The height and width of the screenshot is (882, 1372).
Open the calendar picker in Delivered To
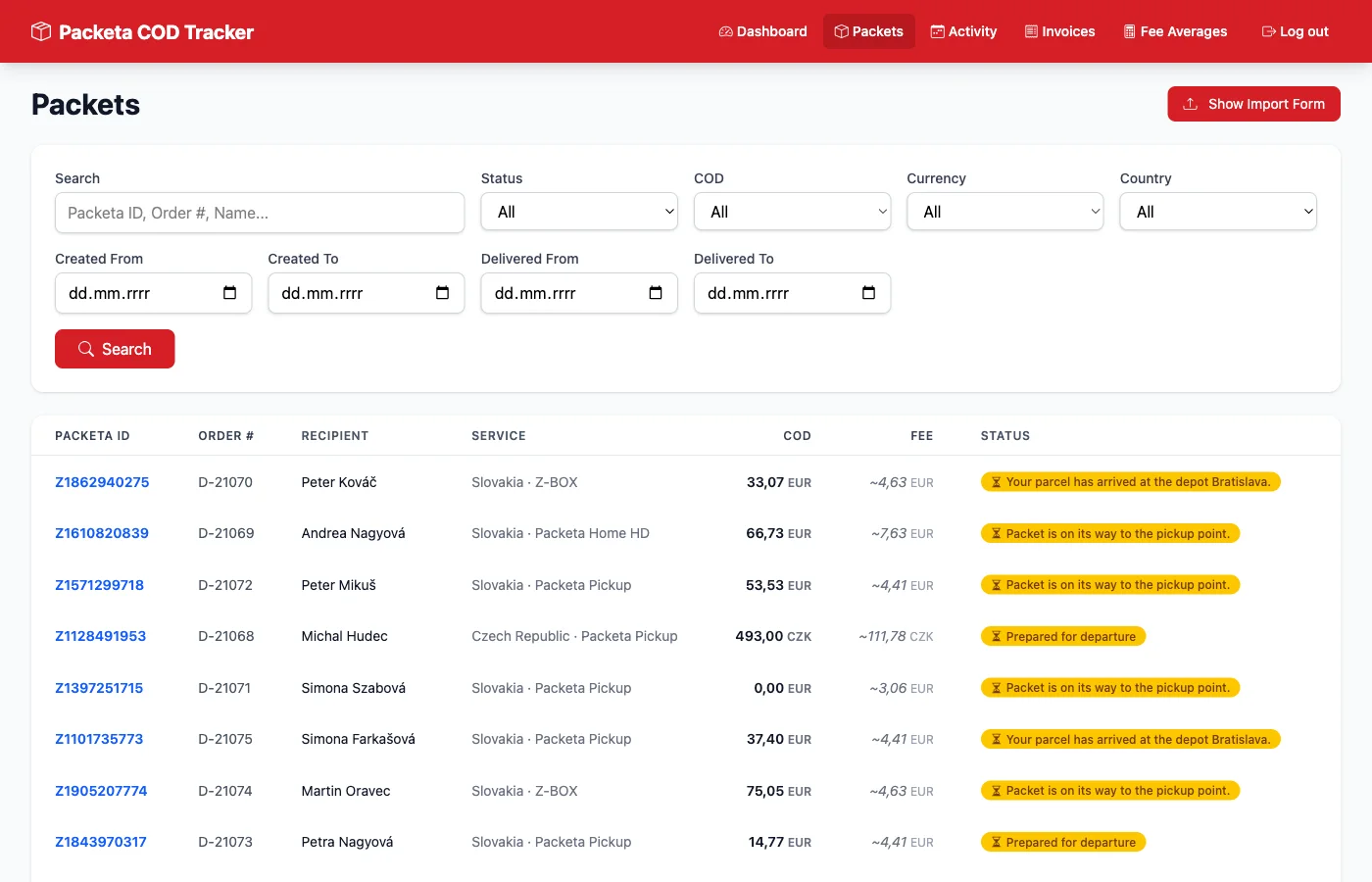[x=869, y=293]
